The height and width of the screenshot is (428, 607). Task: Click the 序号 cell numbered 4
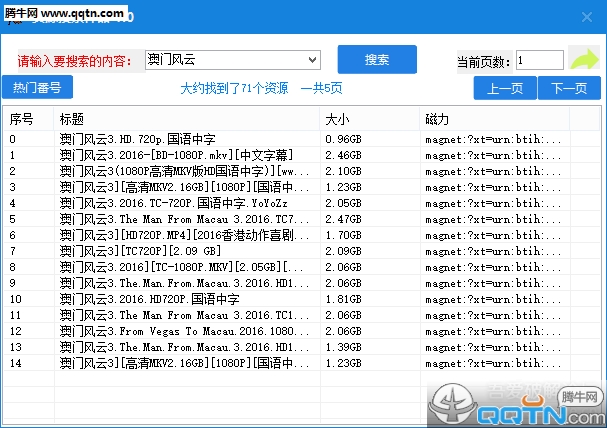(12, 203)
